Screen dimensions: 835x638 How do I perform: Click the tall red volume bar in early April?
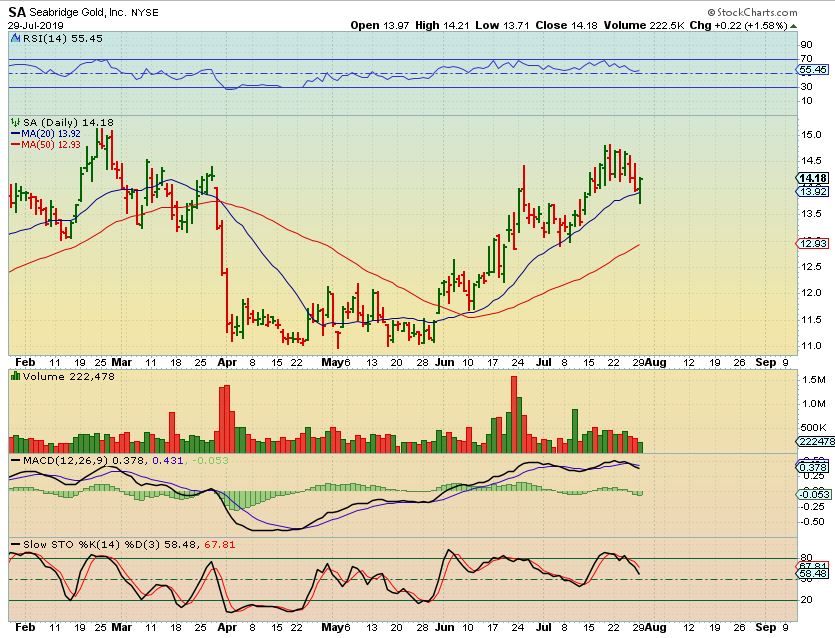[227, 419]
